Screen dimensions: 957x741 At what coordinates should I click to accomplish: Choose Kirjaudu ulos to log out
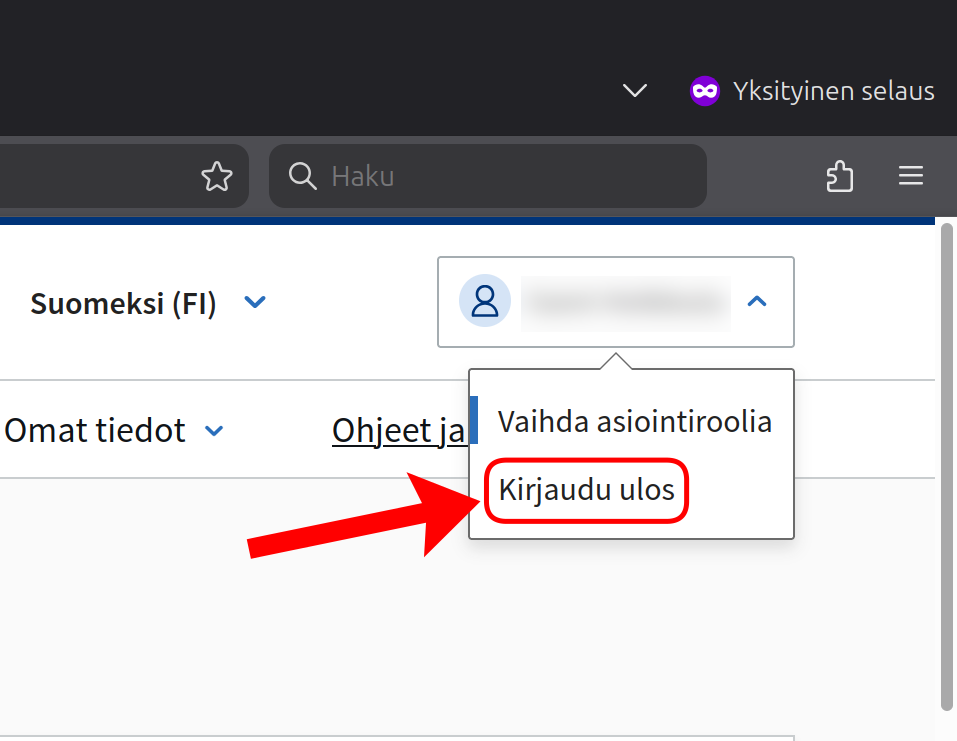tap(587, 490)
